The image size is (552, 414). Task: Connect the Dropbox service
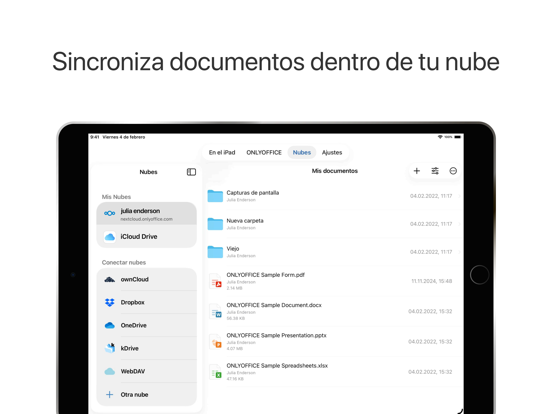click(146, 302)
